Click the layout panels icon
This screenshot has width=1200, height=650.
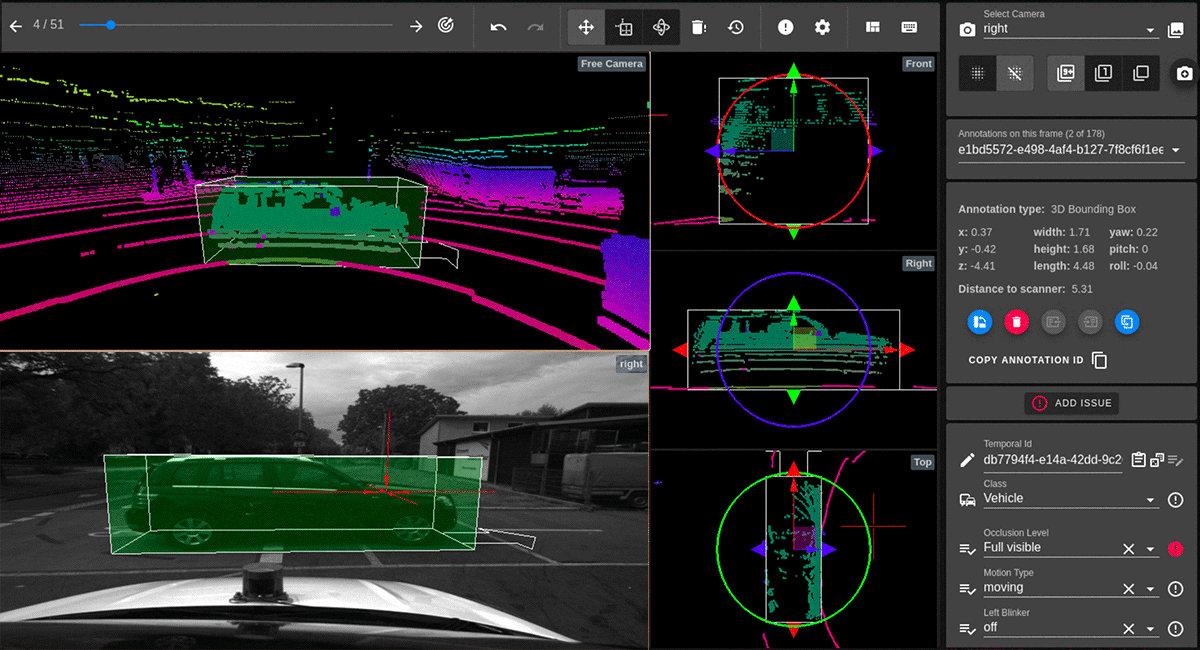coord(873,27)
